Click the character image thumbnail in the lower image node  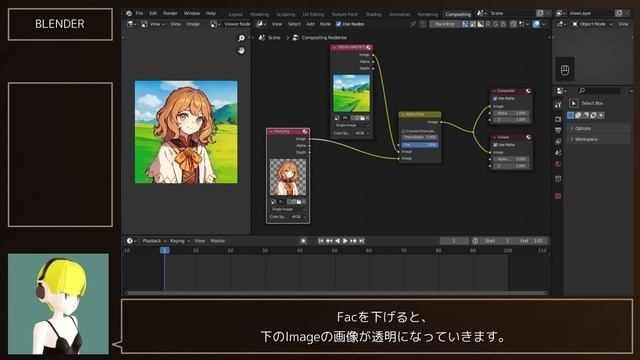(288, 177)
